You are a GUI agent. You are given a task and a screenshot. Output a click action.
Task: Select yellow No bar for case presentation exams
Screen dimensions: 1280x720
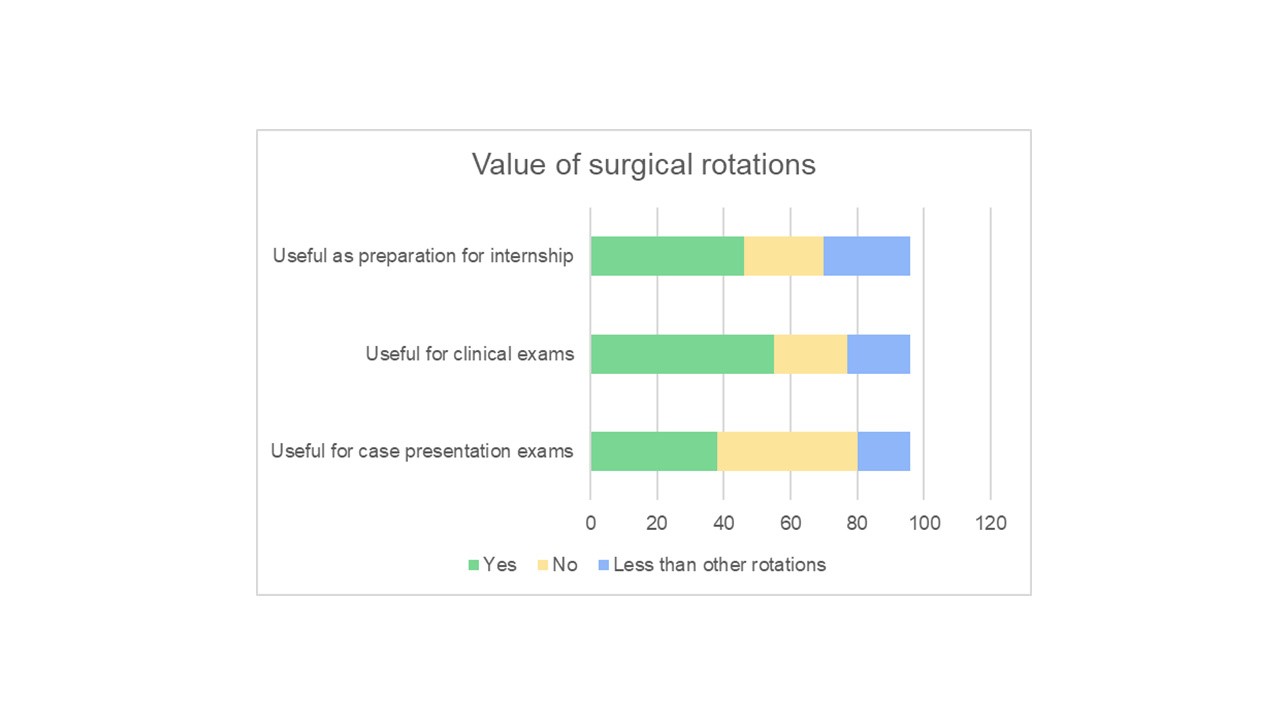[x=787, y=451]
